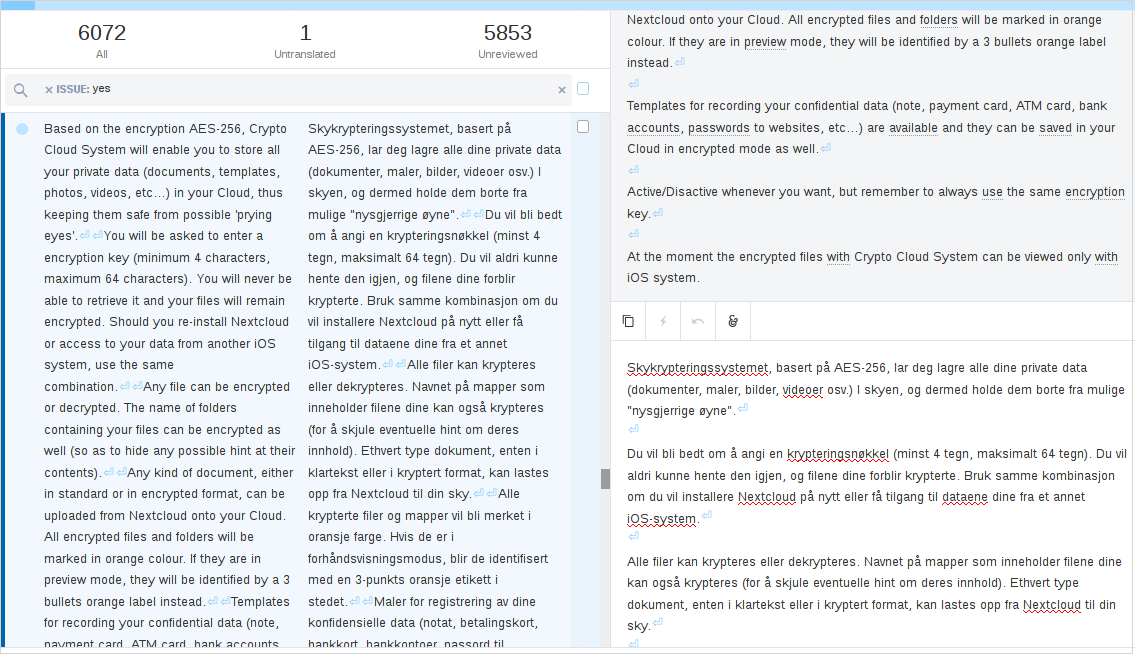Click the glossary term 'encryption' in source
Viewport: 1135px width, 656px height.
point(1094,192)
